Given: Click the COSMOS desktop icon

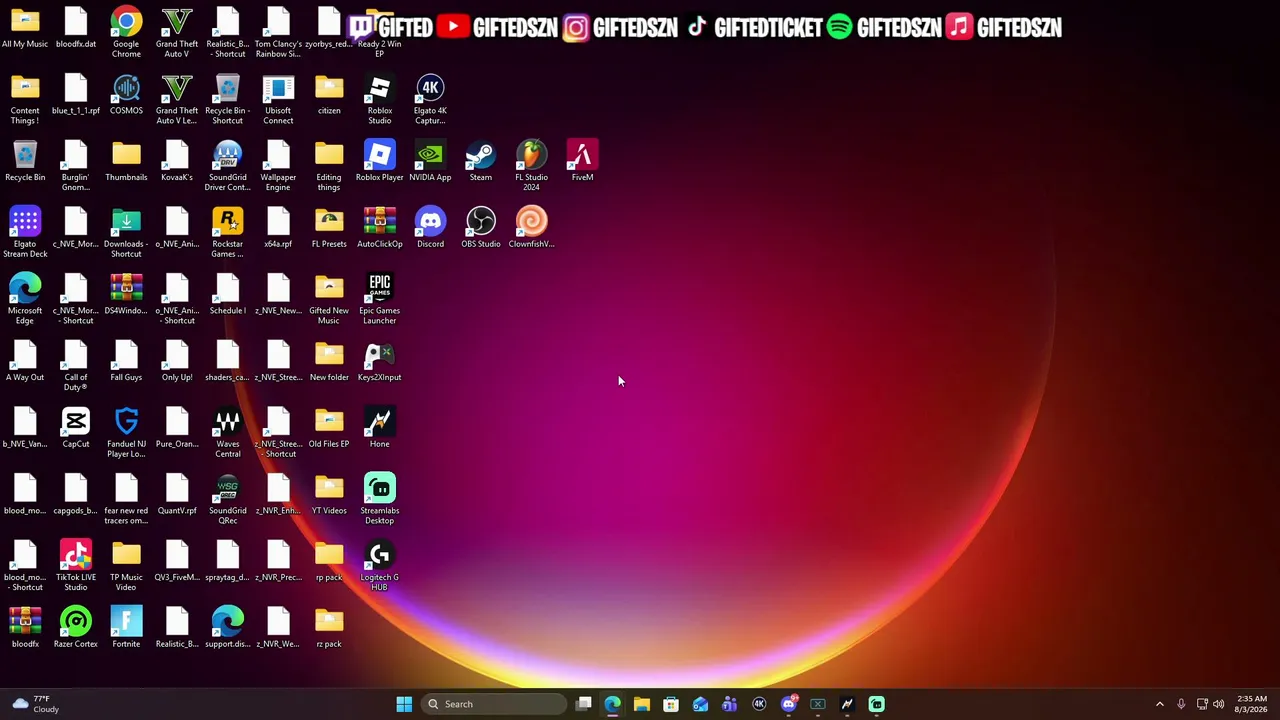Looking at the screenshot, I should (x=126, y=94).
